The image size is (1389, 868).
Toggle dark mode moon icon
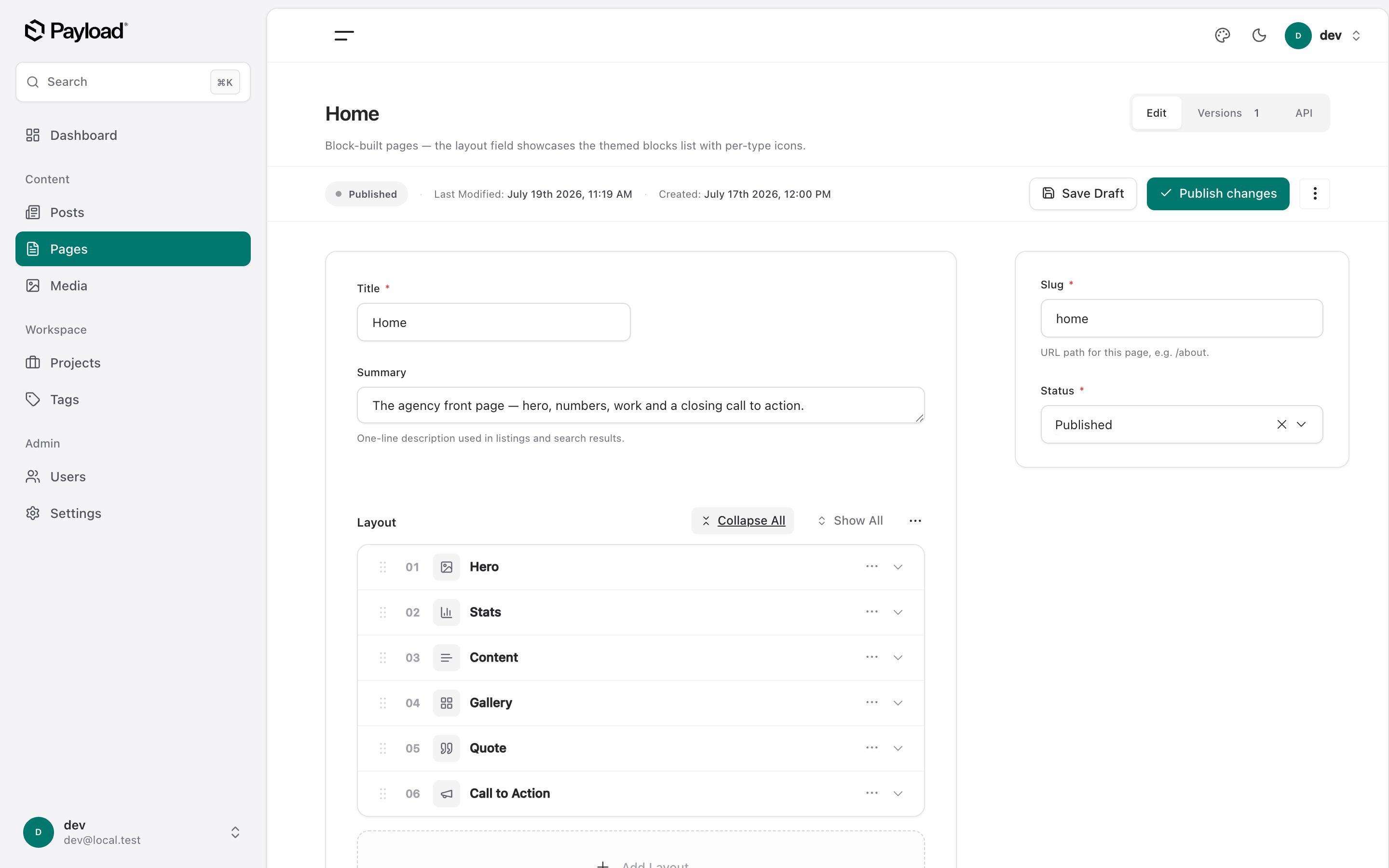tap(1259, 36)
